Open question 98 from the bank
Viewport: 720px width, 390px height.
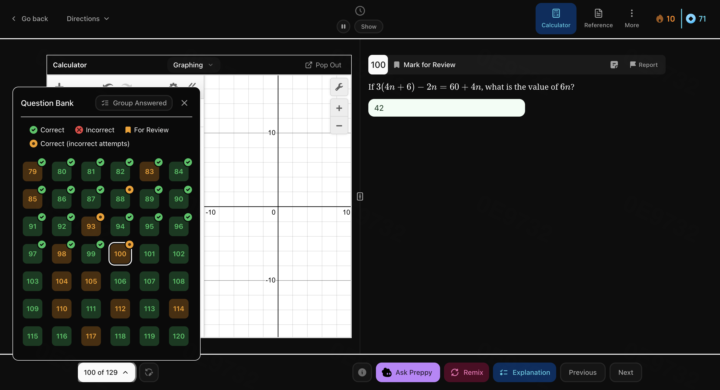62,254
